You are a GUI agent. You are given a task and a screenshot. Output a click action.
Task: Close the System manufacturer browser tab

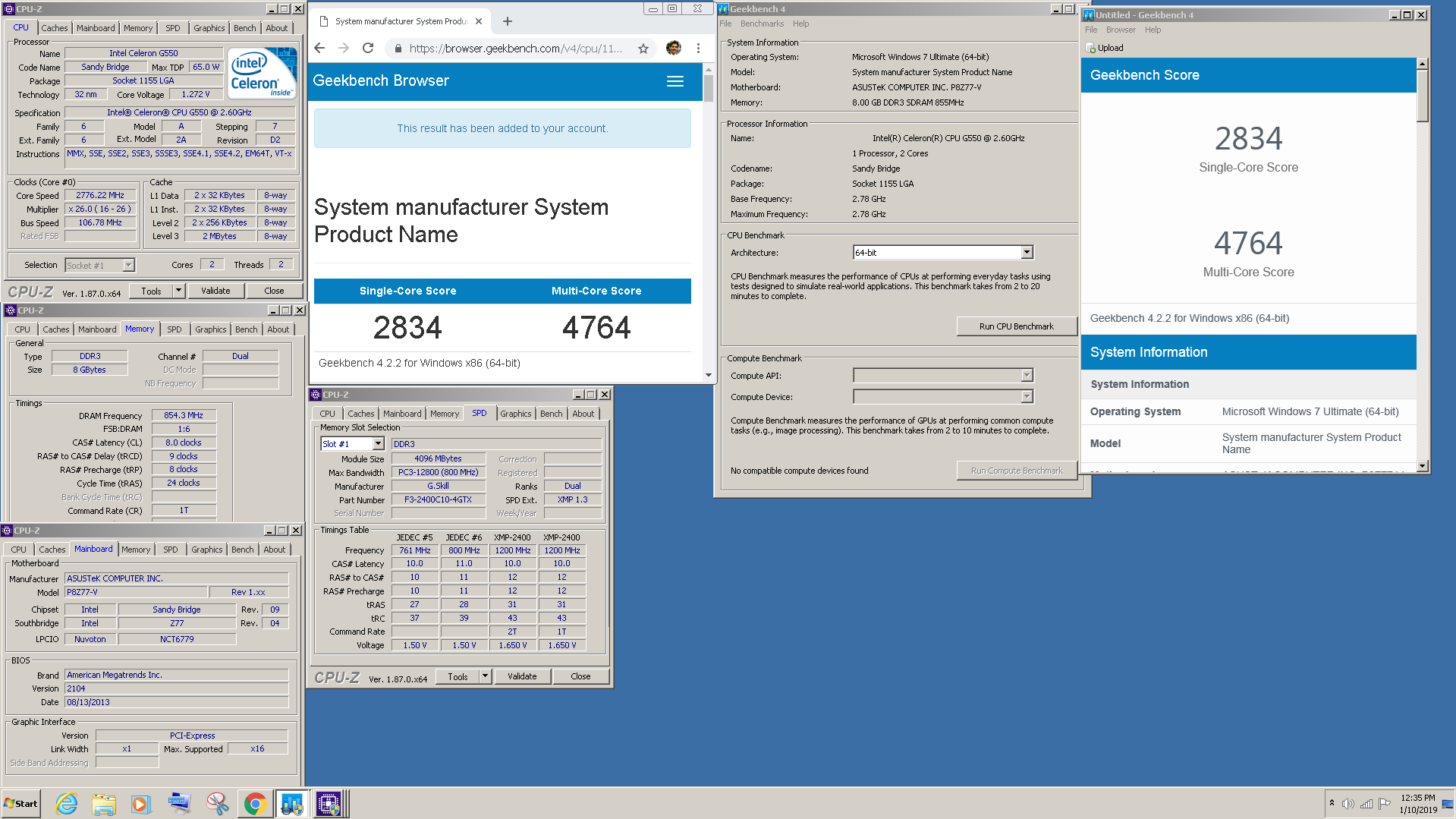coord(479,21)
